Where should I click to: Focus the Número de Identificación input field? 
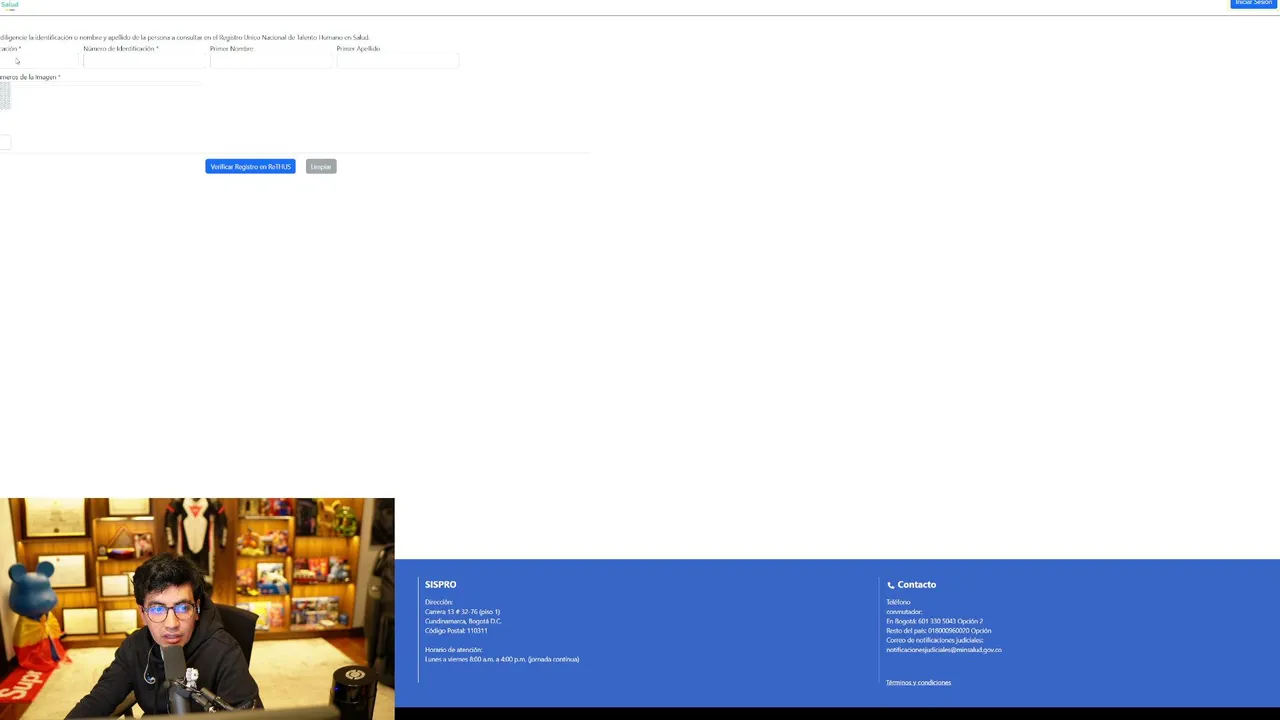point(144,61)
